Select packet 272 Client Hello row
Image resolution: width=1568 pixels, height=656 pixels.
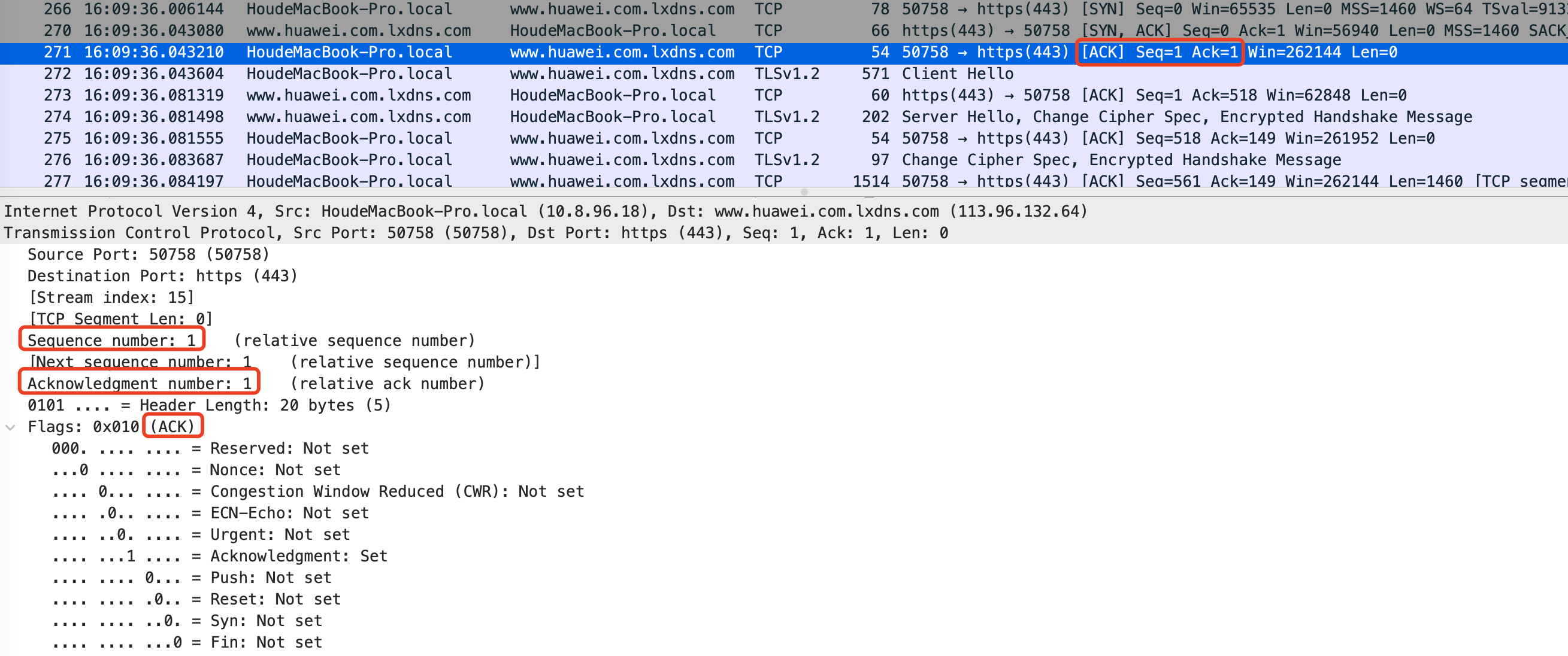[x=784, y=74]
